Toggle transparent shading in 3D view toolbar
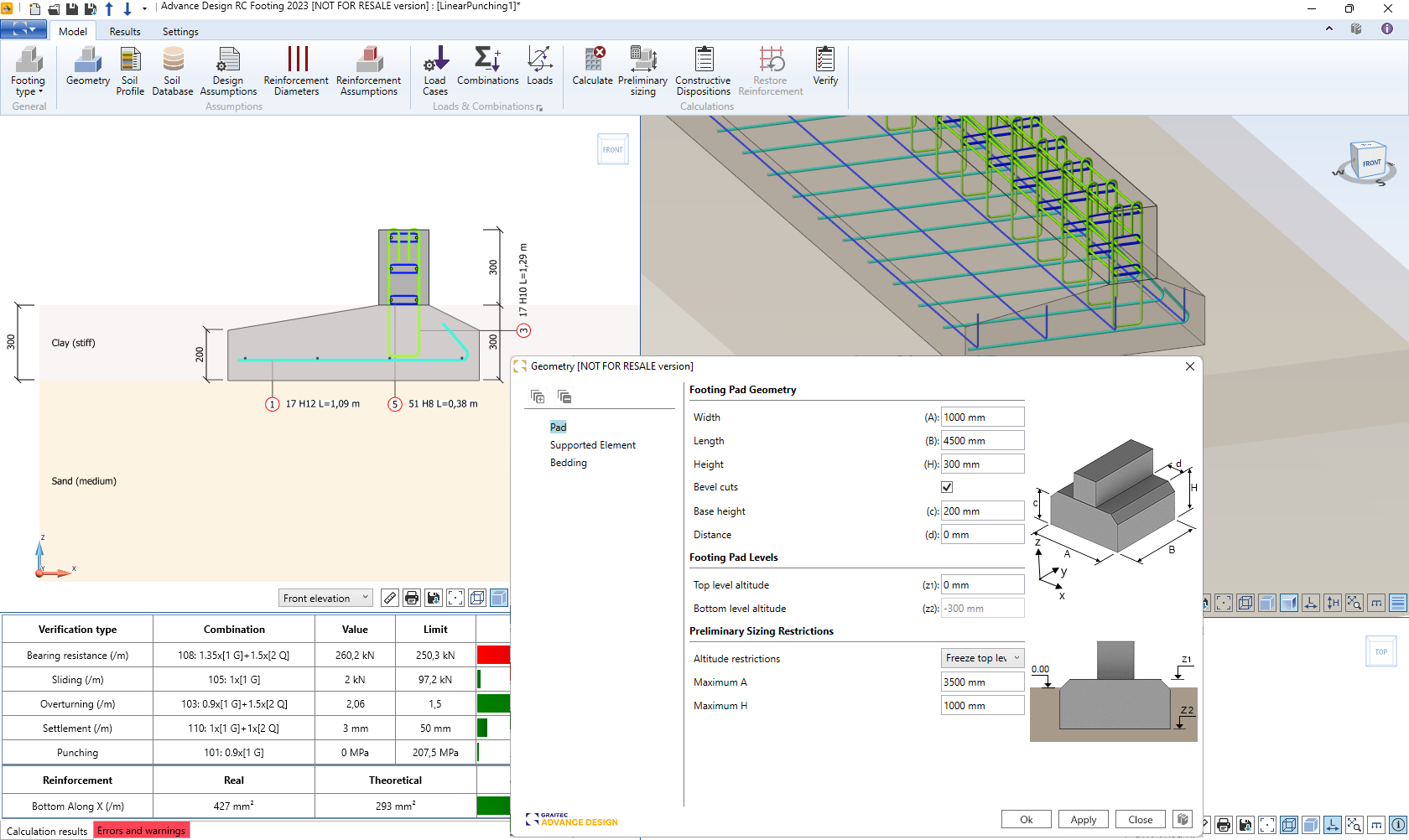 click(1289, 603)
